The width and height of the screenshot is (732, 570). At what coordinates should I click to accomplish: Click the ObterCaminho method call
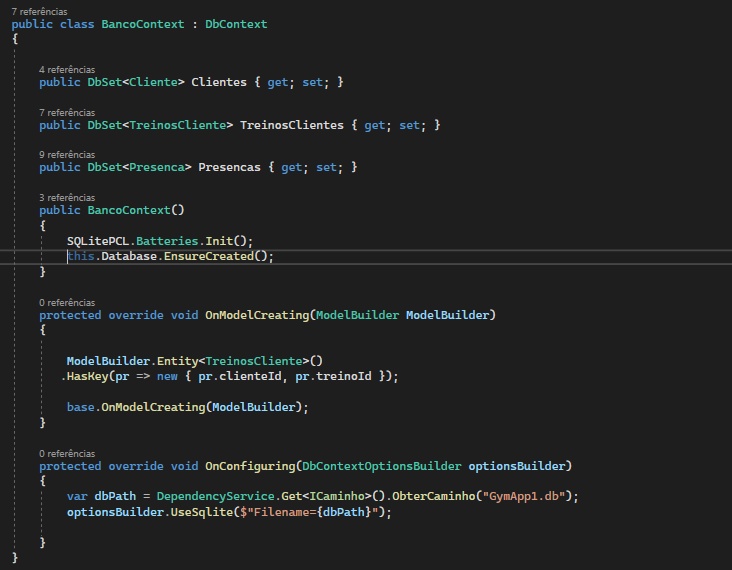point(432,496)
